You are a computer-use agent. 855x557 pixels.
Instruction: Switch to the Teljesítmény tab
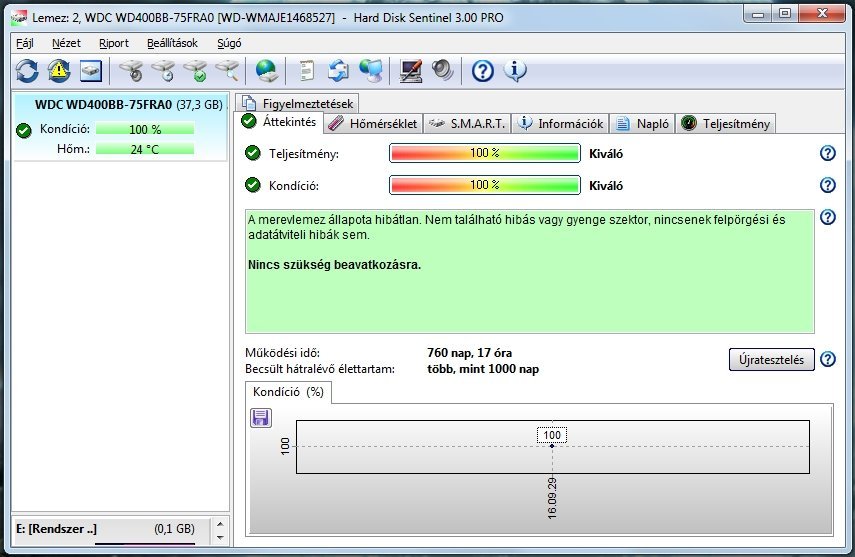(x=726, y=124)
